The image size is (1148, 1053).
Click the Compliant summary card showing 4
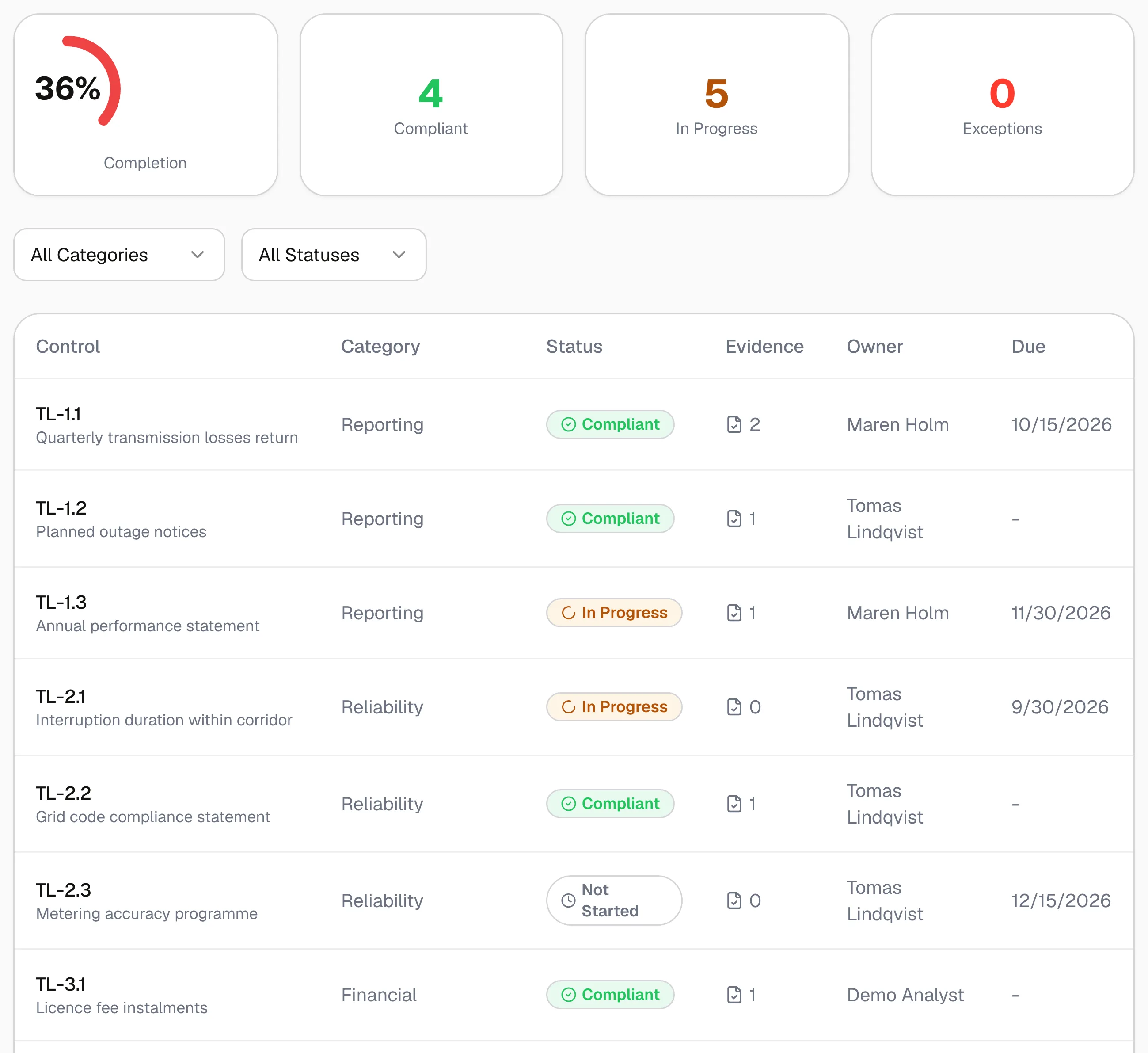[431, 105]
